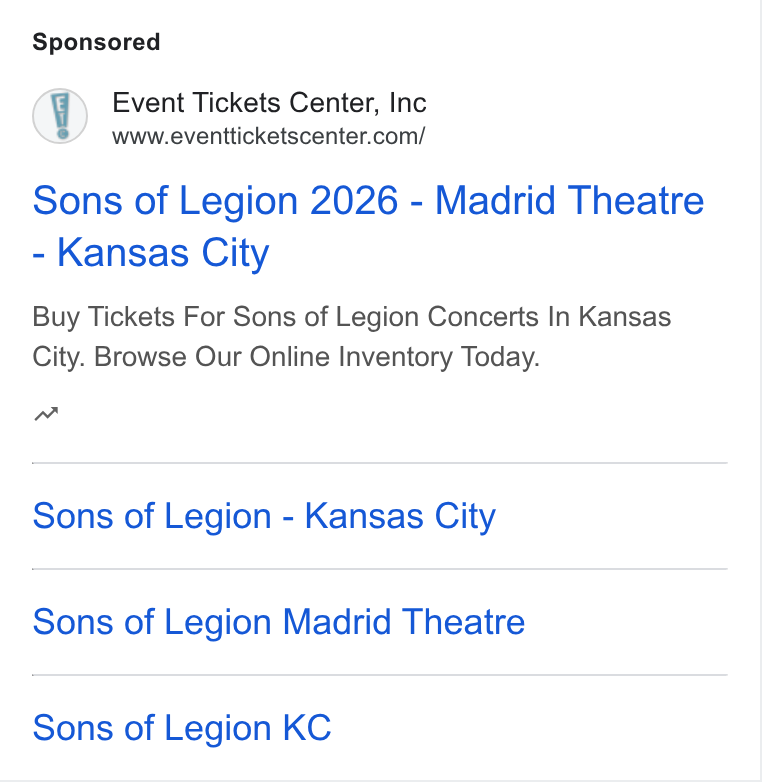Click the divider above Sons of Legion - Kansas City
Image resolution: width=762 pixels, height=782 pixels.
pos(380,463)
